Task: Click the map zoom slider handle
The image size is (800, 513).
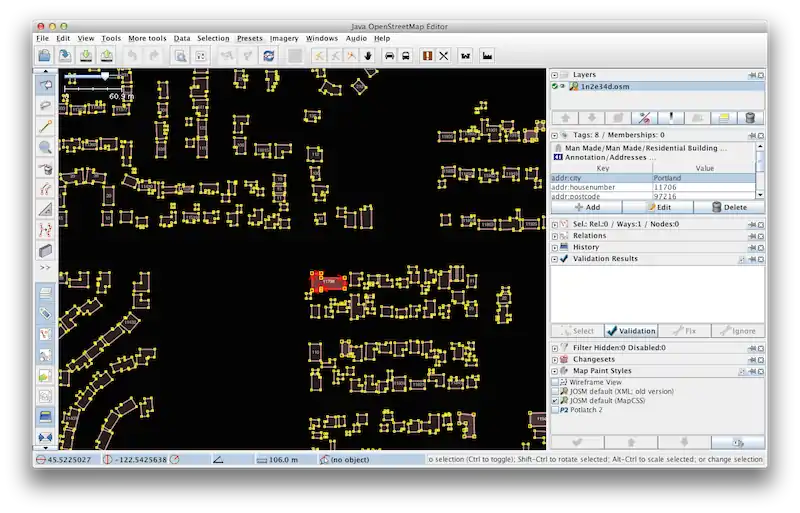Action: [x=105, y=75]
